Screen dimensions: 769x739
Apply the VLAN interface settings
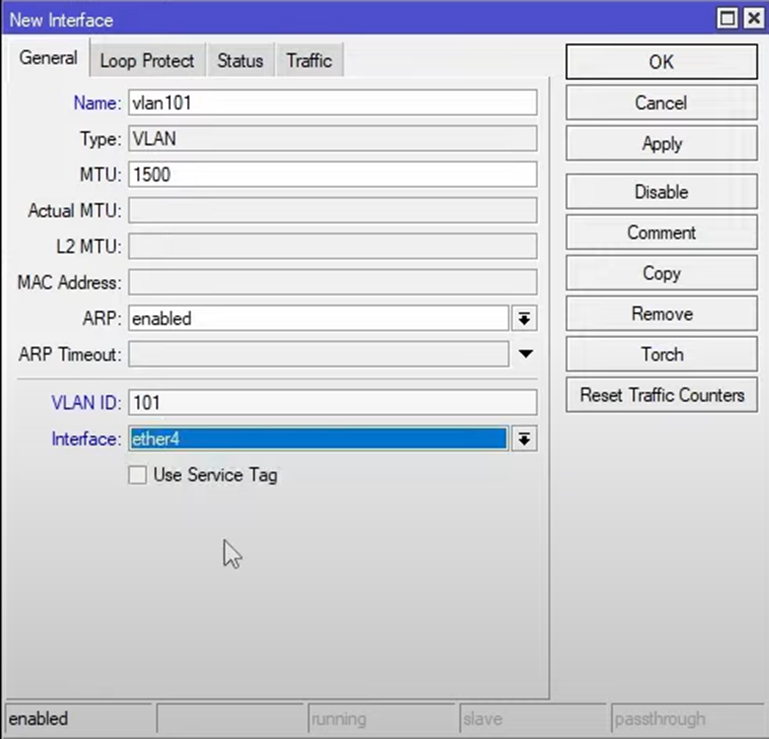[661, 144]
